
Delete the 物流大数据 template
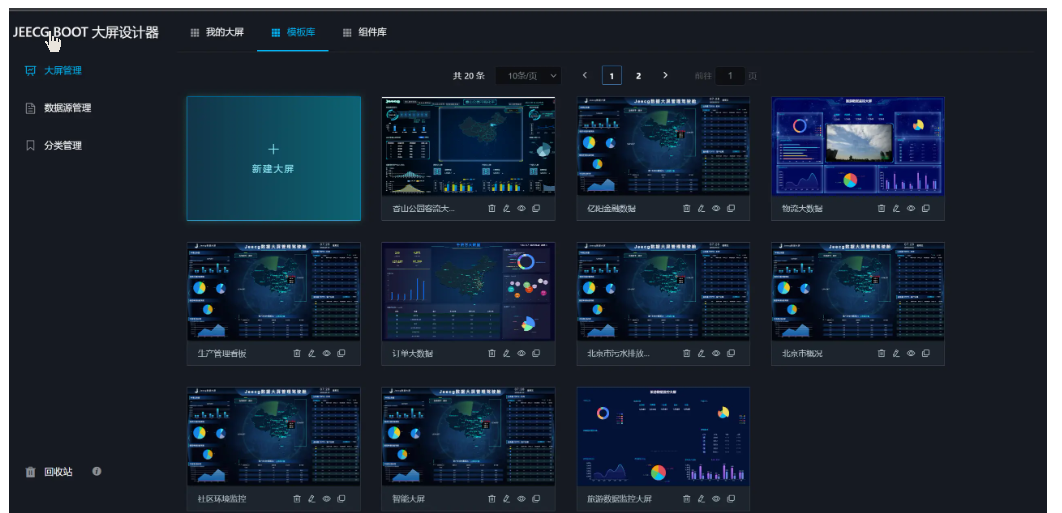(x=881, y=209)
